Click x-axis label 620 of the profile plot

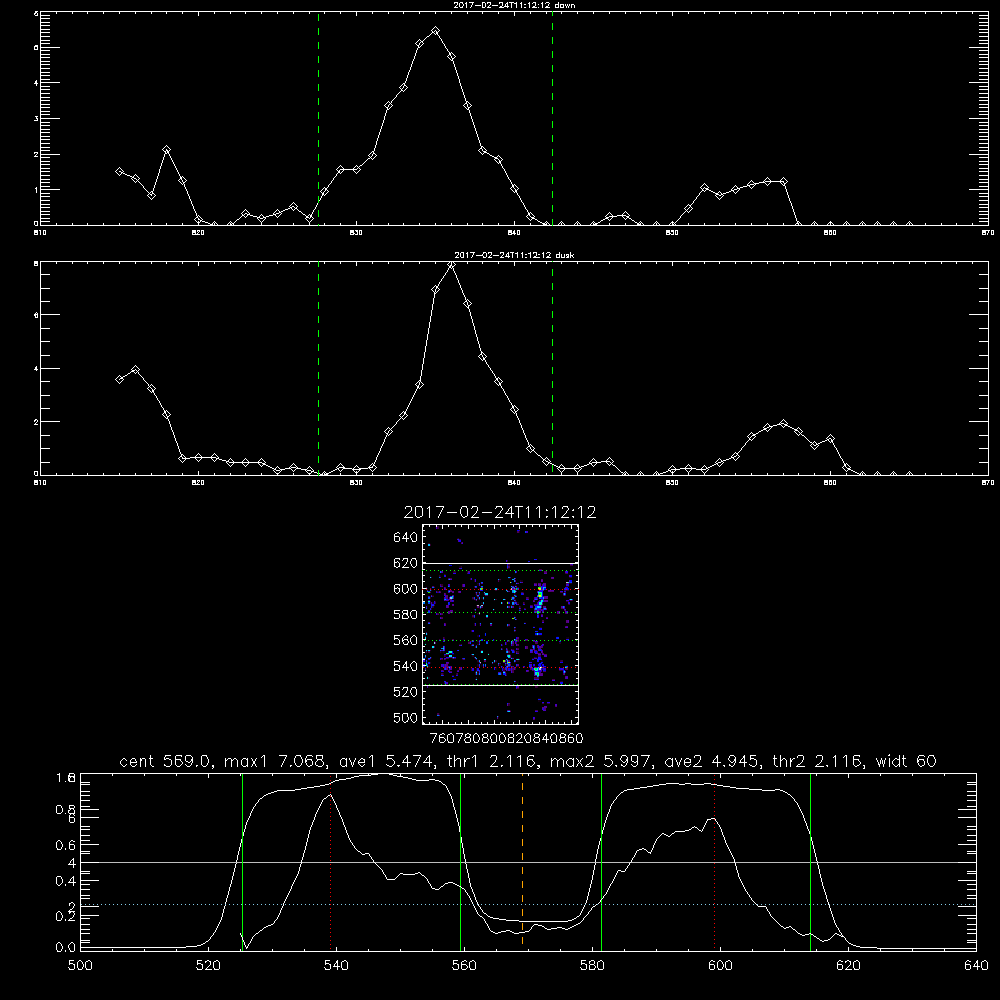click(x=848, y=966)
